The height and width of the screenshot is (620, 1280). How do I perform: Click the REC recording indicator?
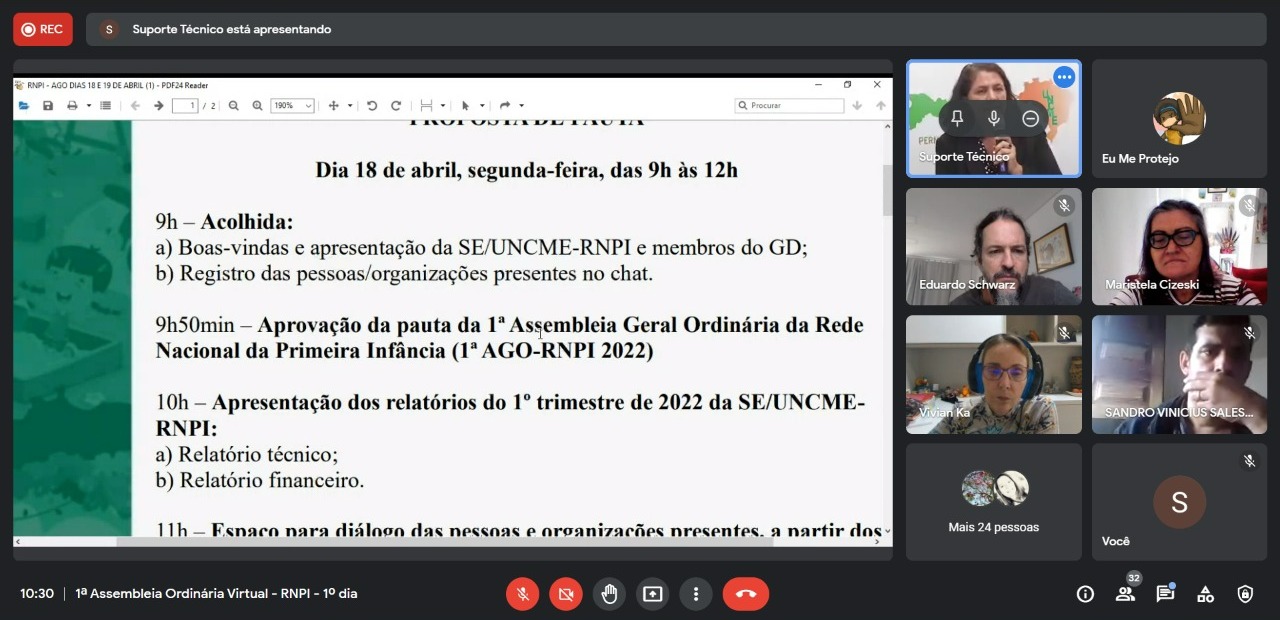tap(43, 29)
